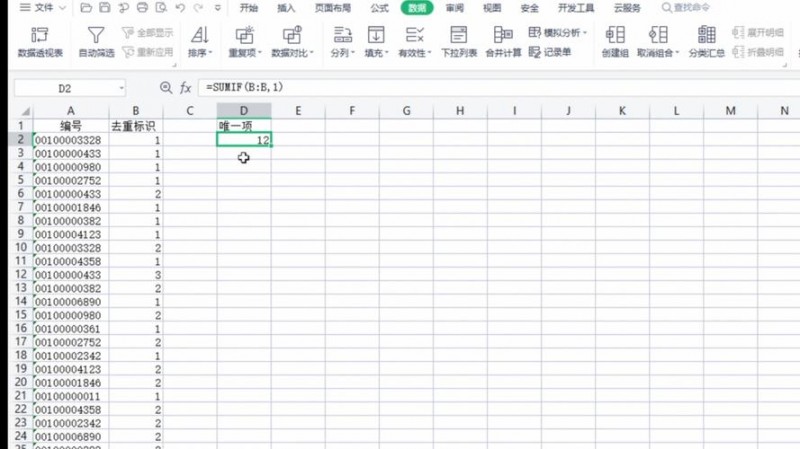
Task: Click the print preview icon
Action: (161, 8)
